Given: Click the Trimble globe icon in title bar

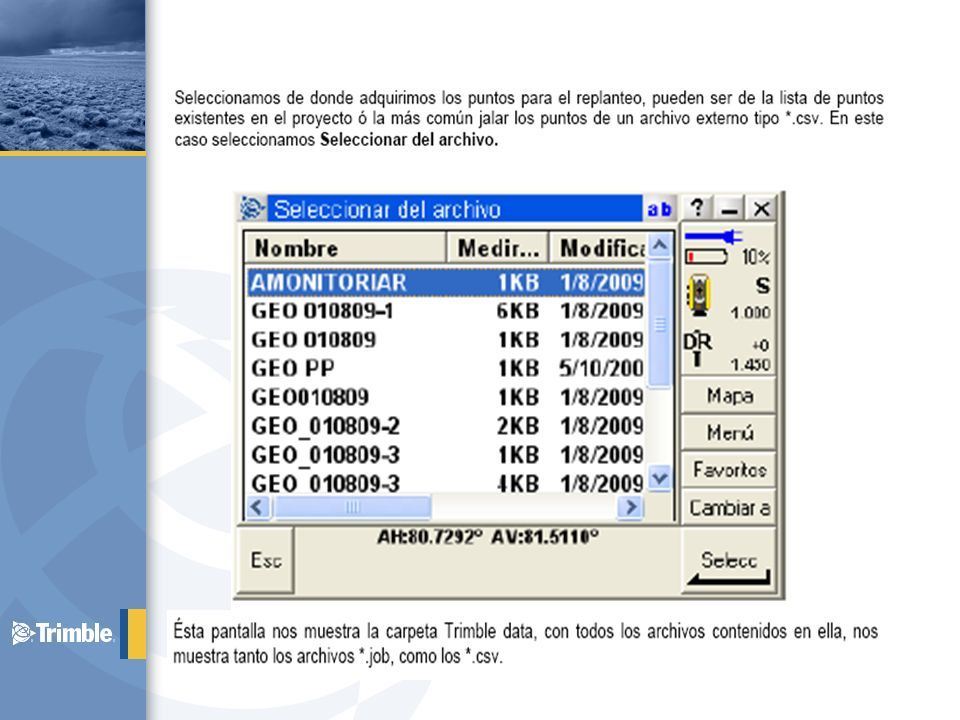Looking at the screenshot, I should click(252, 209).
